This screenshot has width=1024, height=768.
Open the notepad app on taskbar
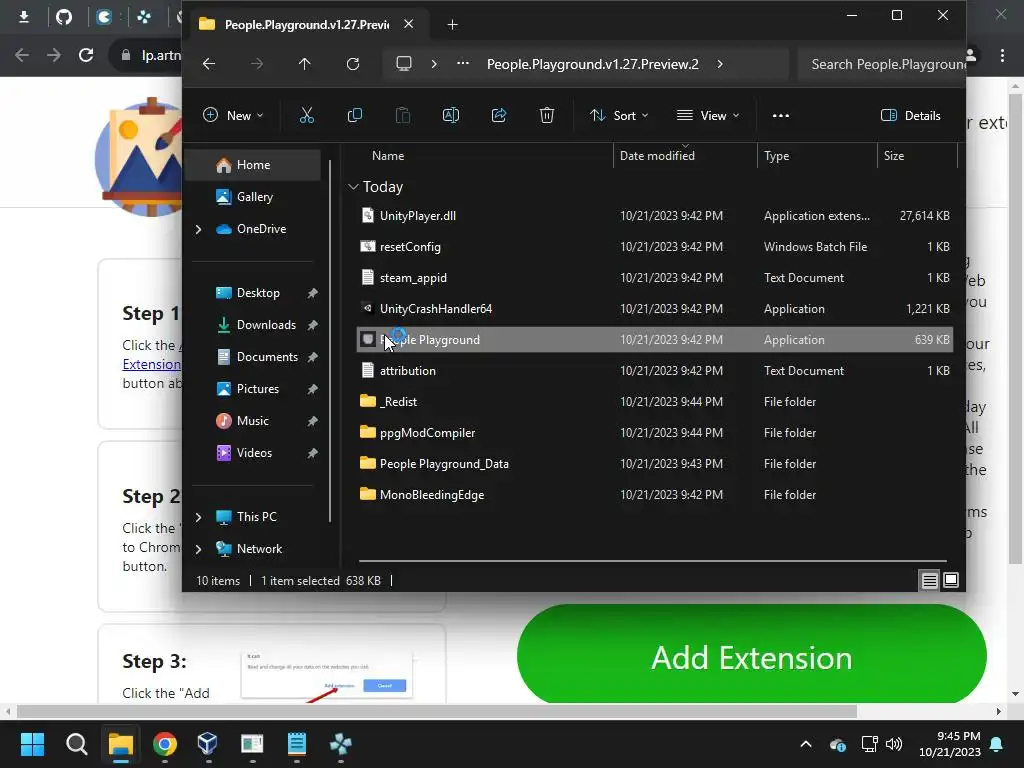point(296,744)
